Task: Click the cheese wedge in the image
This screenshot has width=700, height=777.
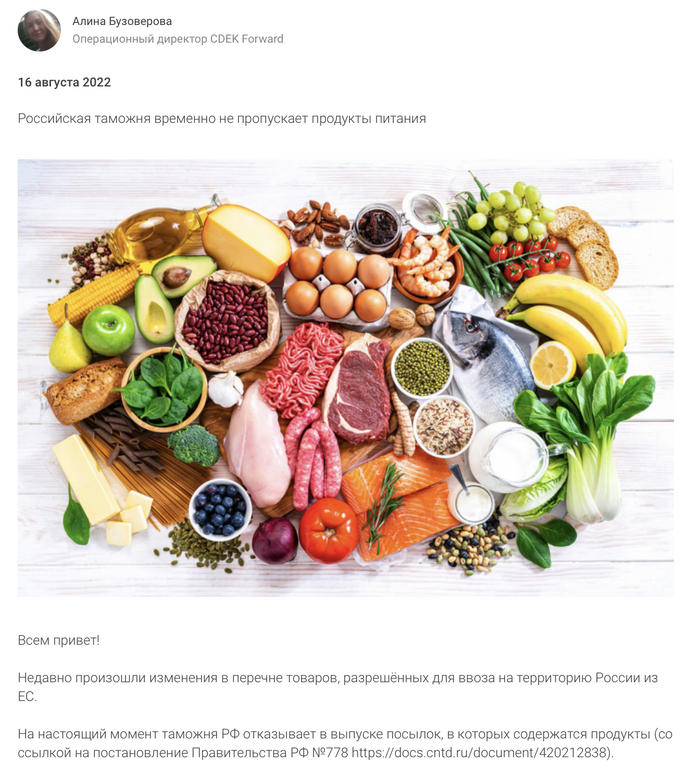Action: pos(245,243)
